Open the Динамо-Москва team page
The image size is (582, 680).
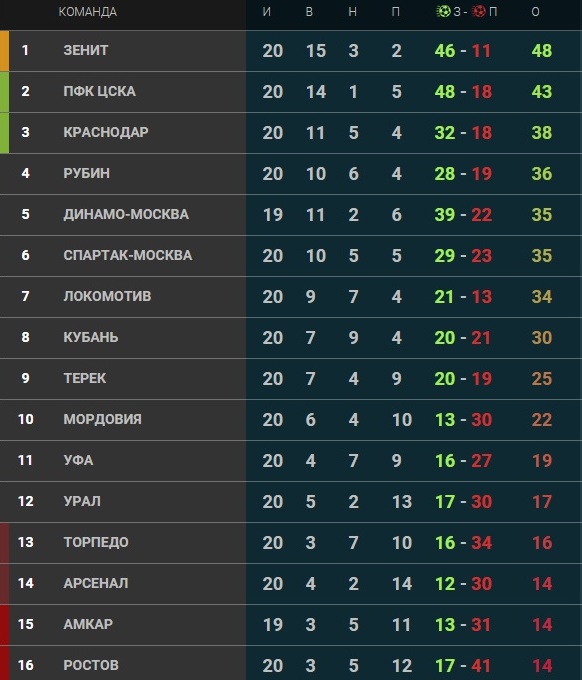pyautogui.click(x=126, y=214)
